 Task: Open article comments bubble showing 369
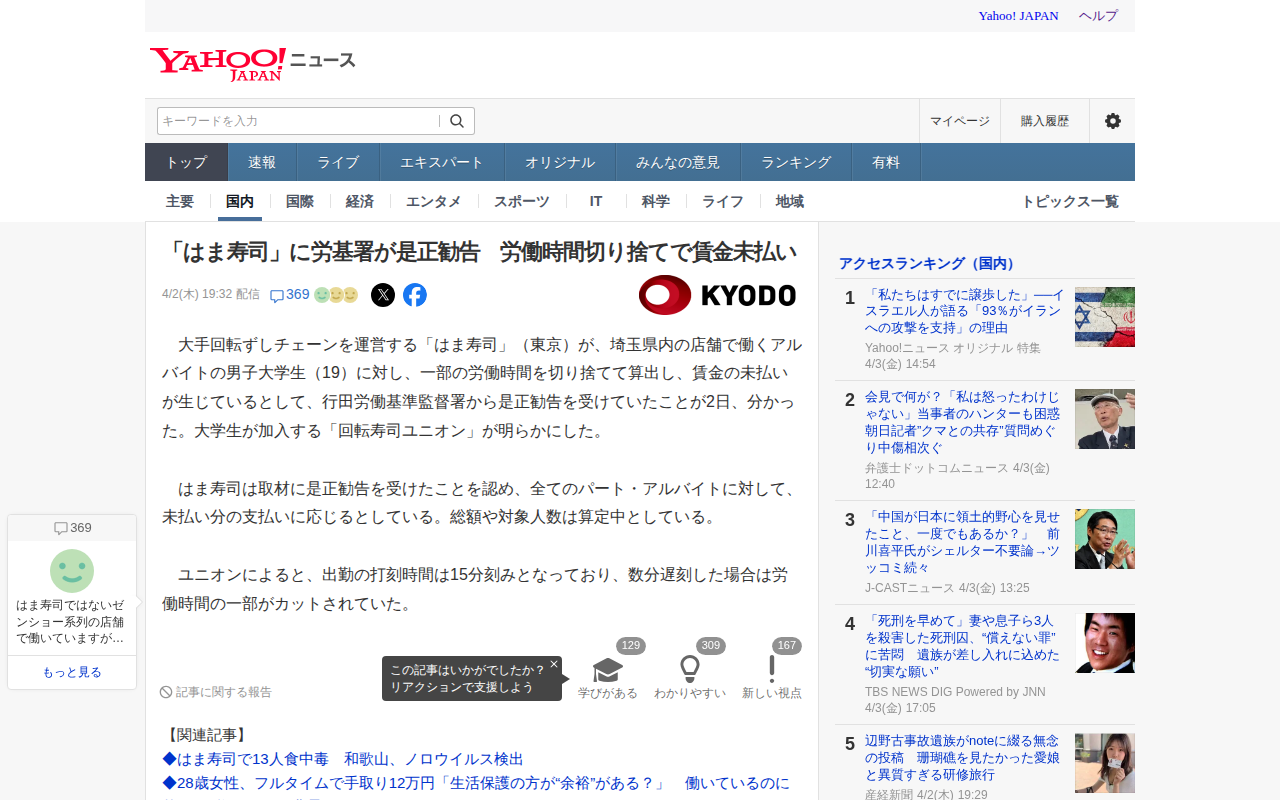pyautogui.click(x=290, y=295)
